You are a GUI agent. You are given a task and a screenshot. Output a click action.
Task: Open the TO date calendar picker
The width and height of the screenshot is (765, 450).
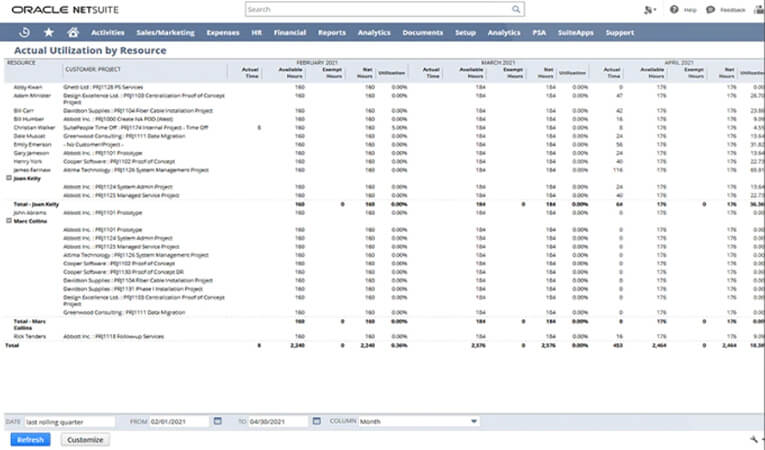pos(317,421)
